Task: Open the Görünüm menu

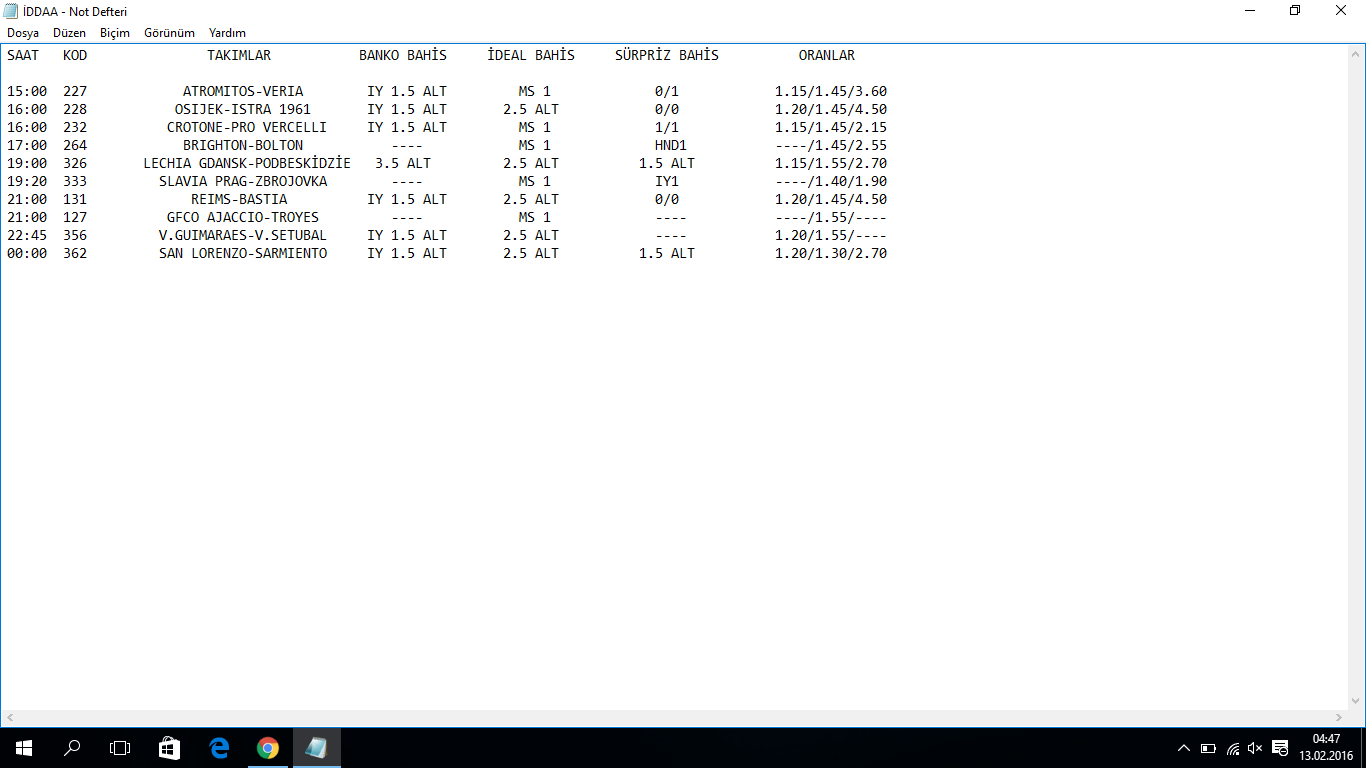Action: 169,33
